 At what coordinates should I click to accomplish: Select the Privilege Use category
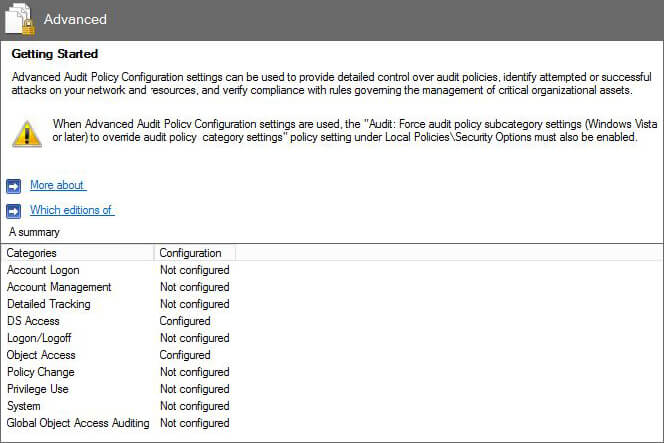click(x=38, y=388)
